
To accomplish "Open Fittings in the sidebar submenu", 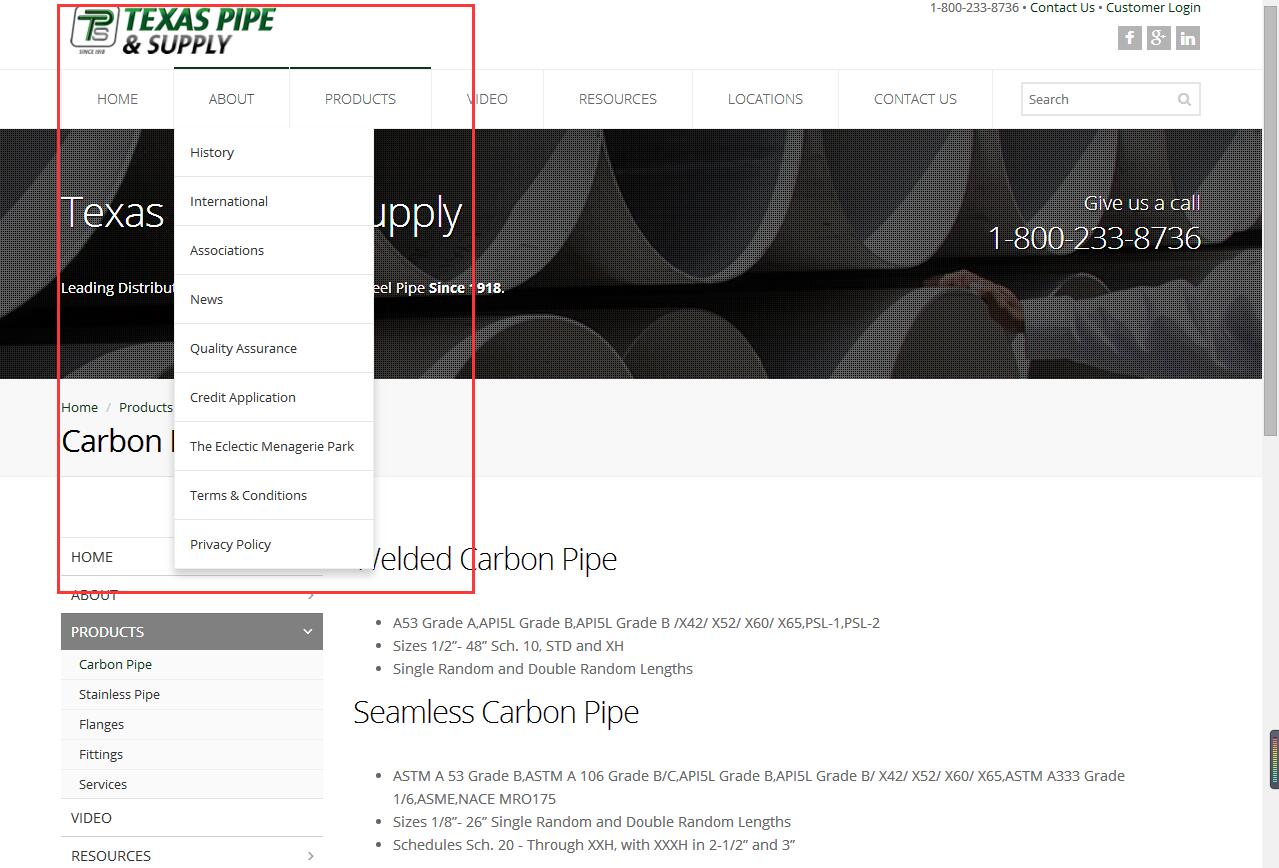I will pyautogui.click(x=101, y=754).
